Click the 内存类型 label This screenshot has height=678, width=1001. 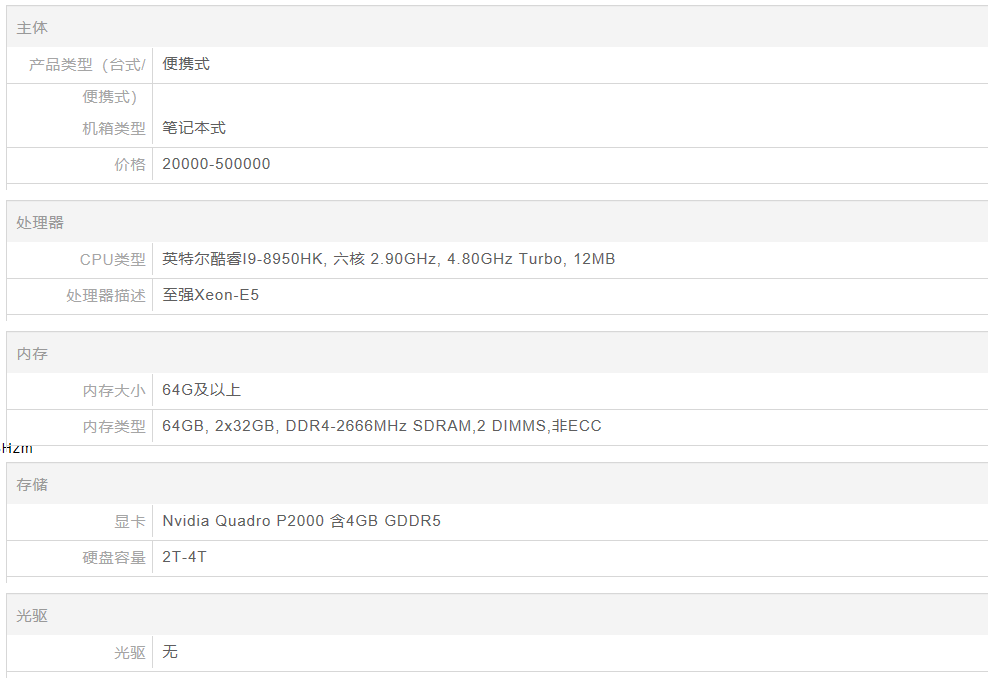pyautogui.click(x=114, y=427)
